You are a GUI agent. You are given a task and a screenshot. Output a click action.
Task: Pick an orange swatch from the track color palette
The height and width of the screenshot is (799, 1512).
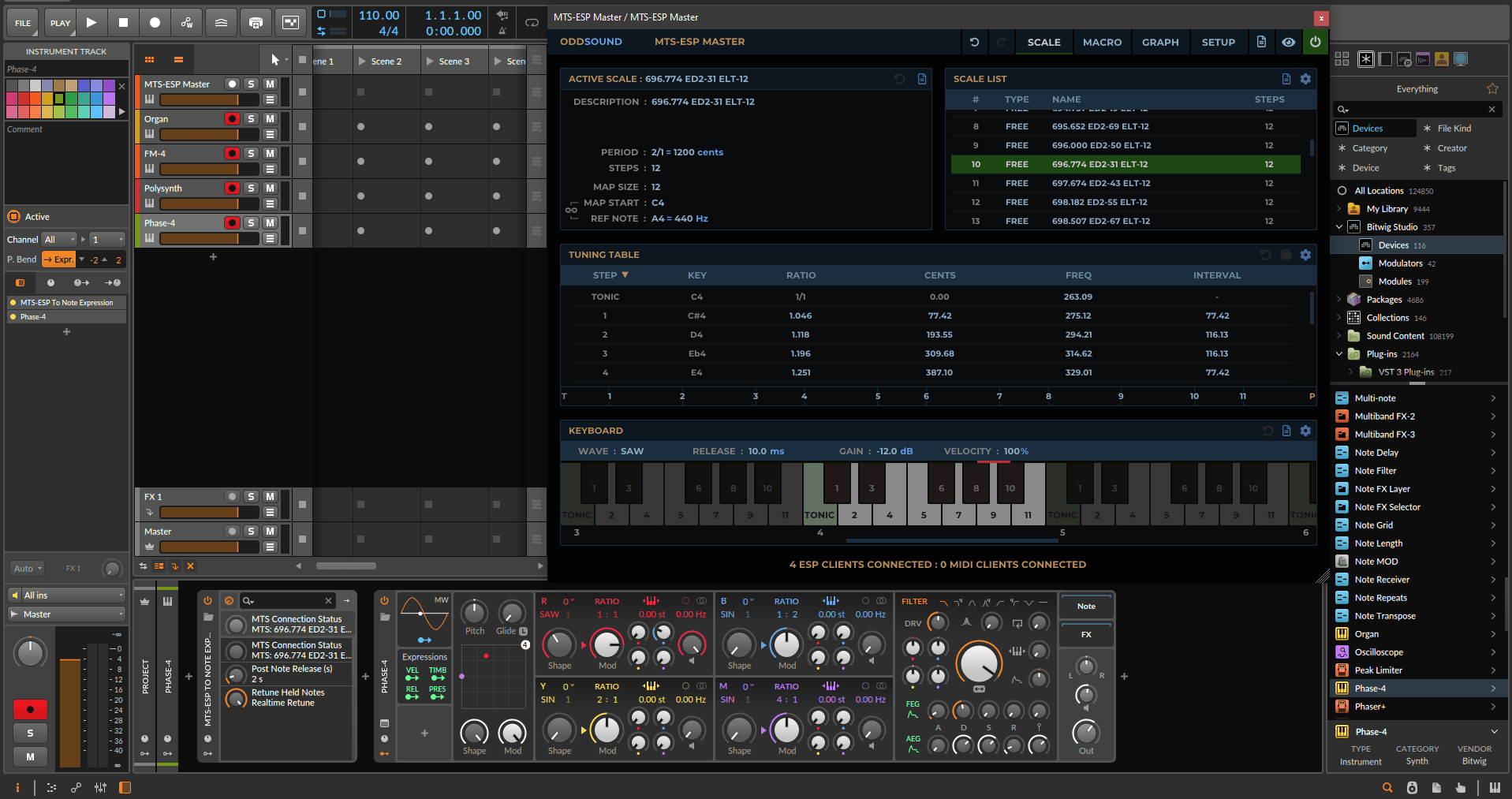click(35, 99)
